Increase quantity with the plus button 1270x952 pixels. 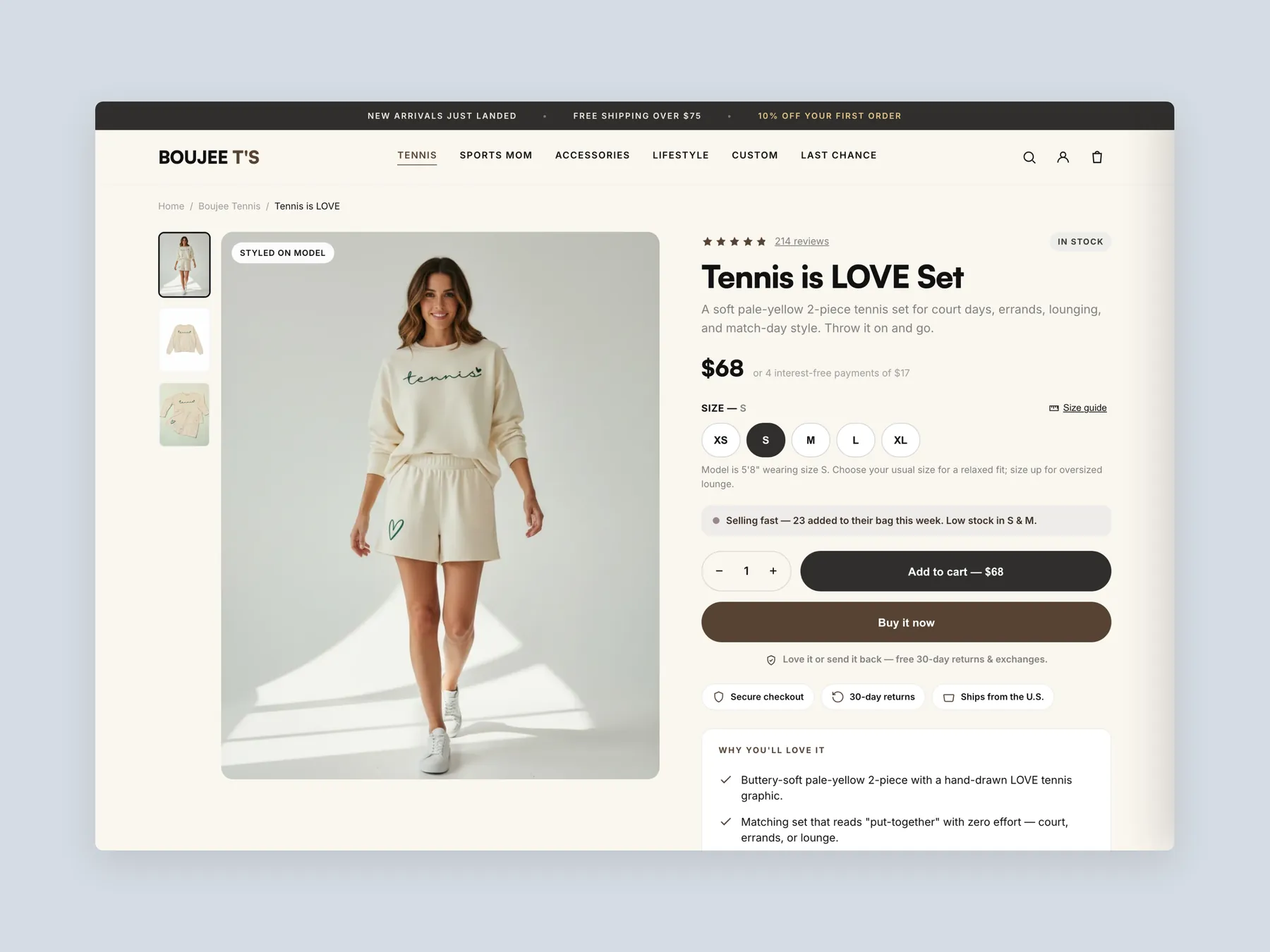pyautogui.click(x=773, y=571)
